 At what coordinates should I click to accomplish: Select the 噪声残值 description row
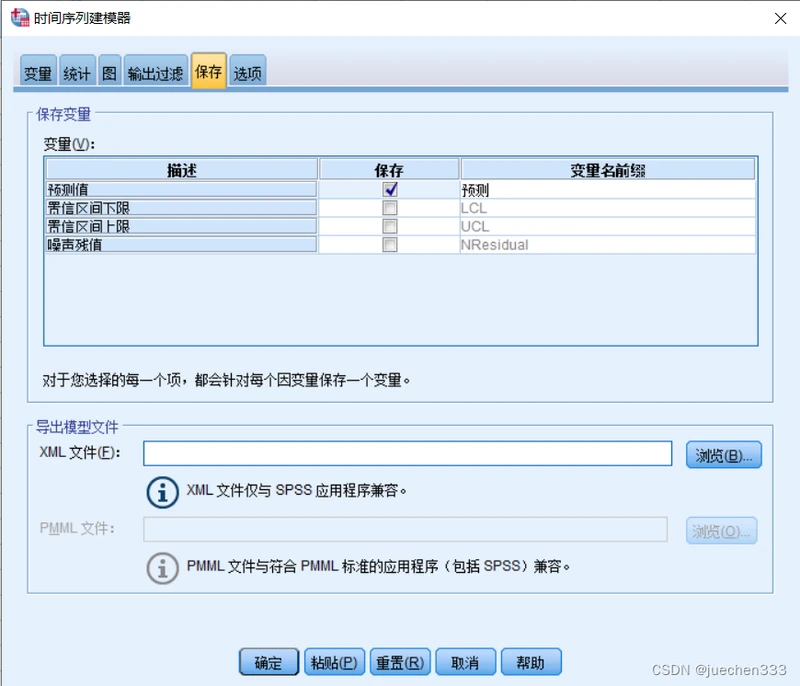(181, 245)
